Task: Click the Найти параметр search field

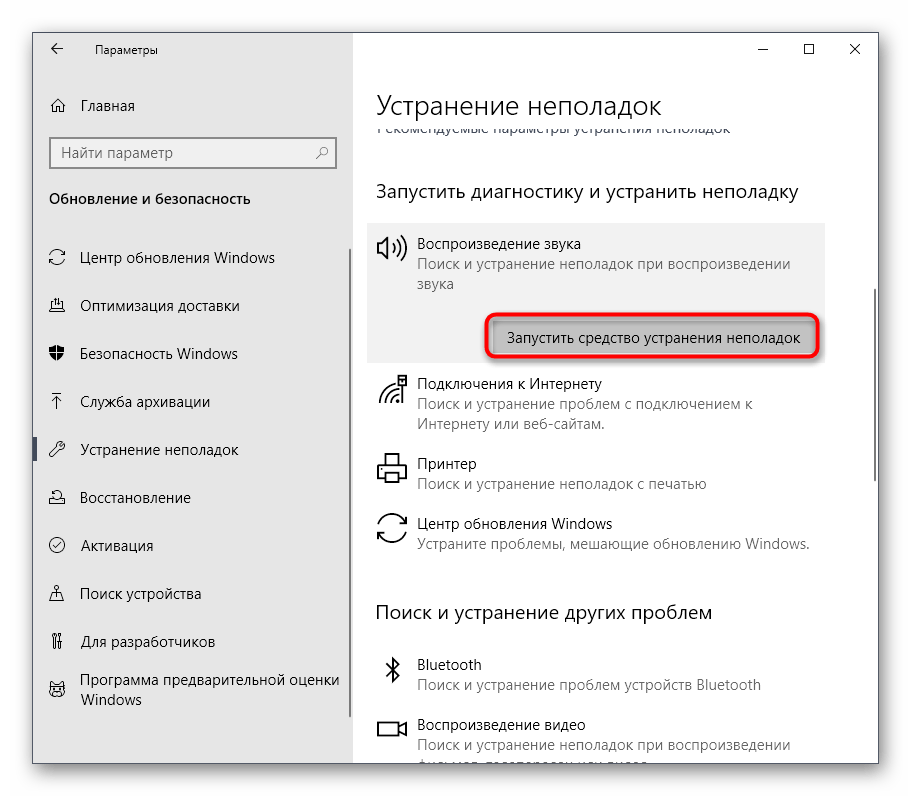Action: coord(193,153)
